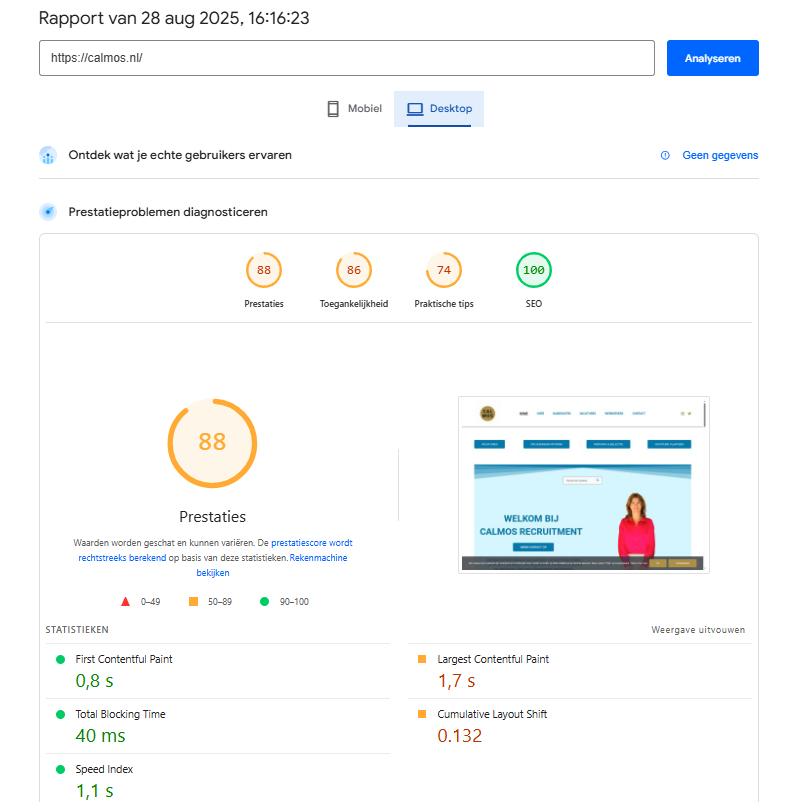Viewport: 807px width, 802px height.
Task: Click the Analyseren button
Action: point(712,58)
